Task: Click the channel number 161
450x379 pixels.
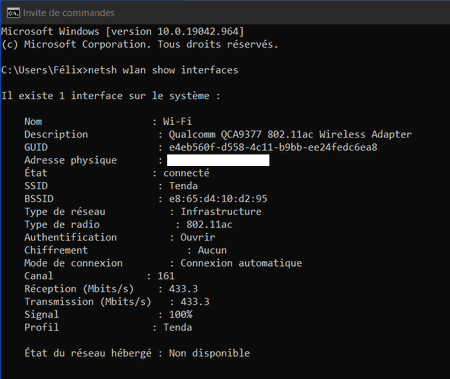Action: [166, 276]
